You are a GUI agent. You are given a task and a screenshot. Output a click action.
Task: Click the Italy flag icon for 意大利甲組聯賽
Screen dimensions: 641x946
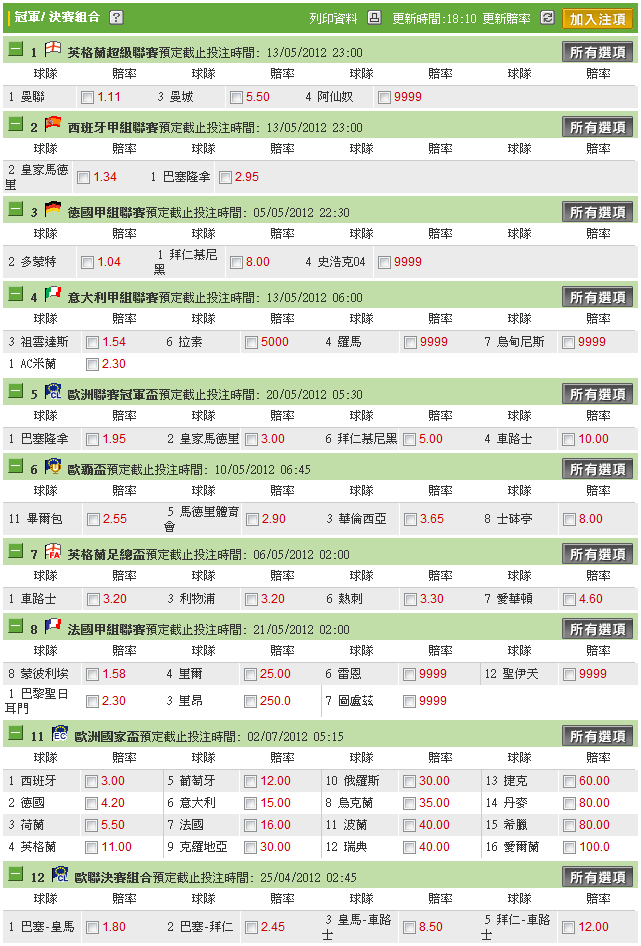[x=53, y=293]
